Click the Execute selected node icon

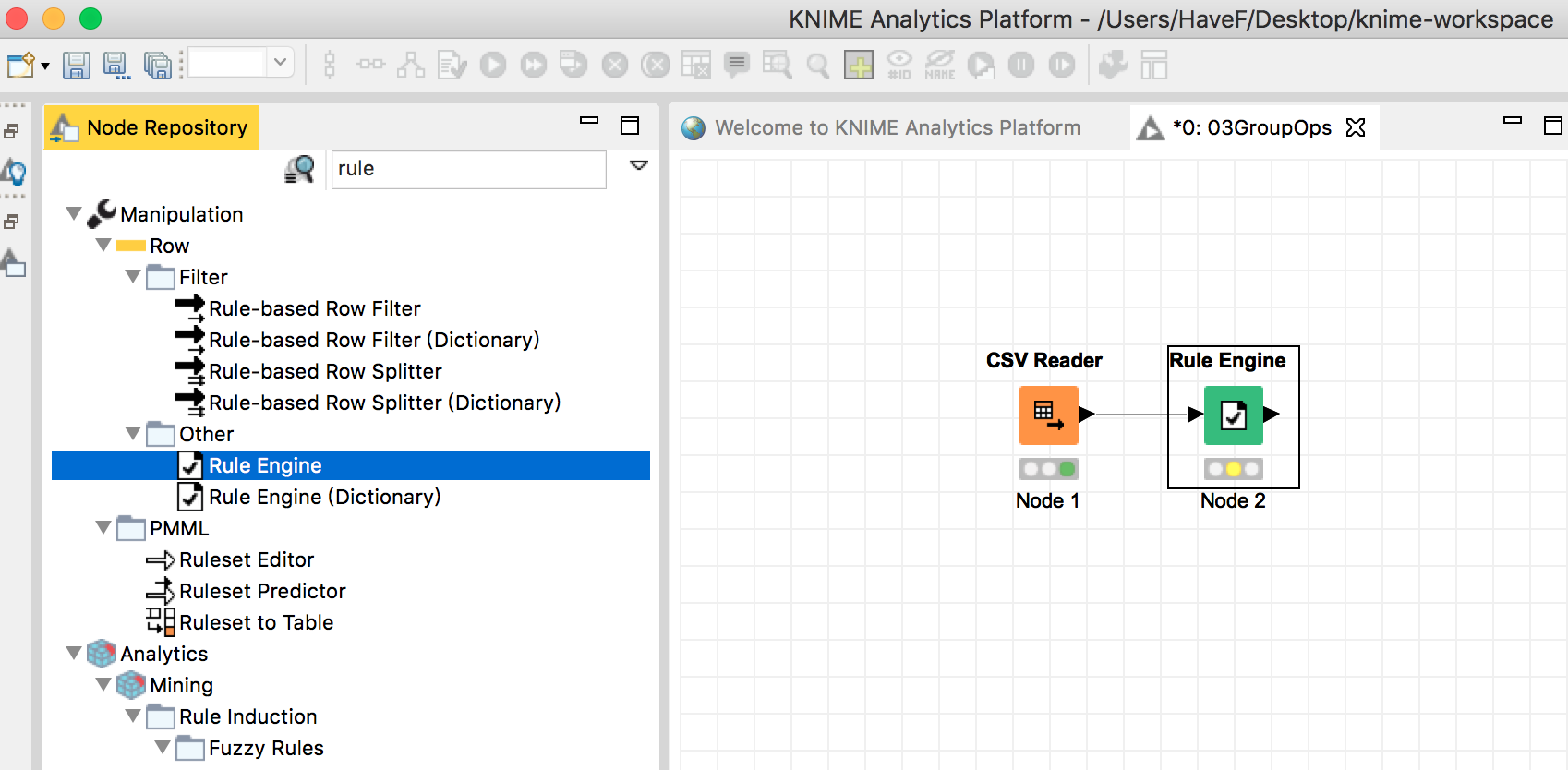click(x=493, y=65)
